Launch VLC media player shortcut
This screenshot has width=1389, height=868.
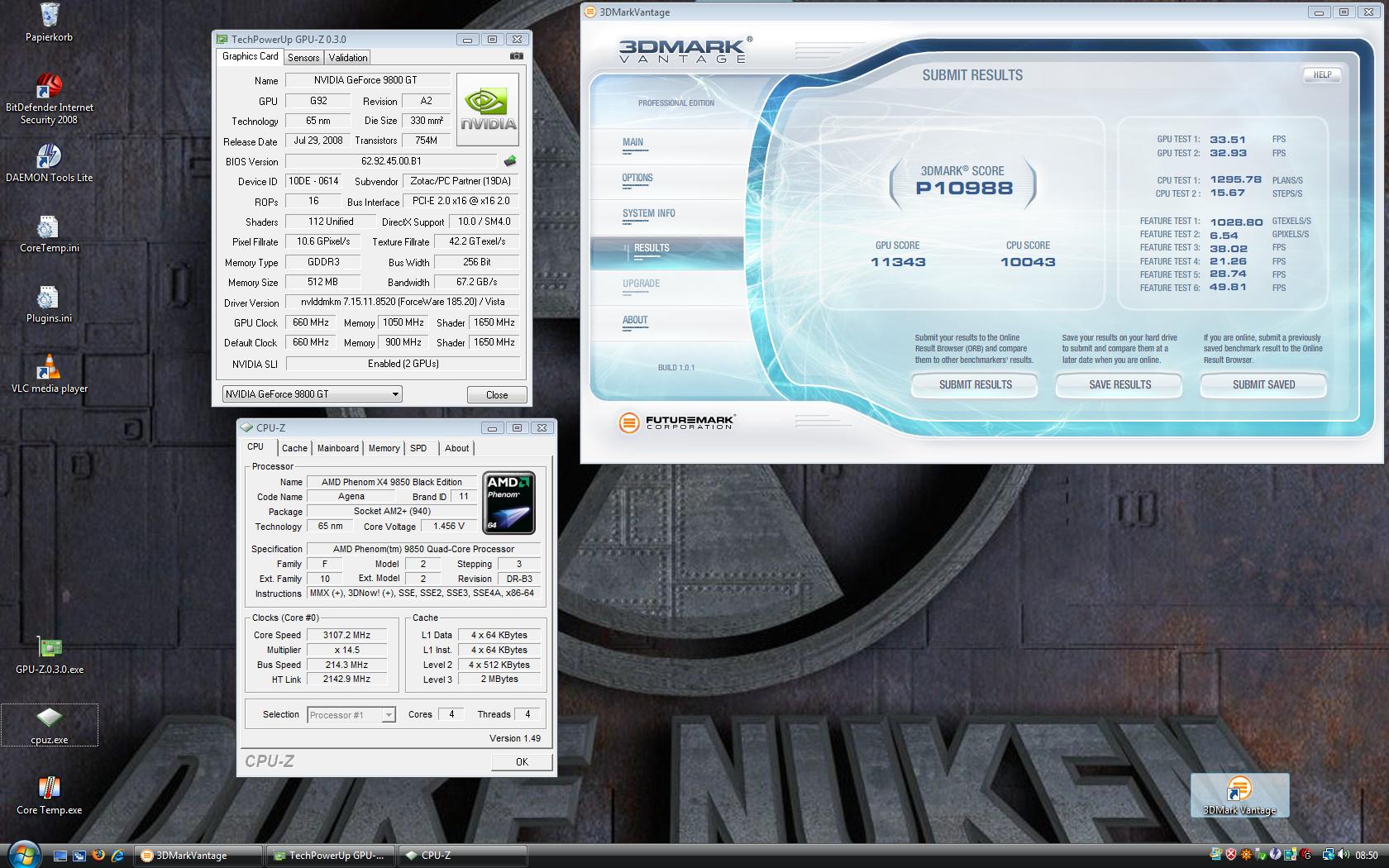pyautogui.click(x=49, y=374)
